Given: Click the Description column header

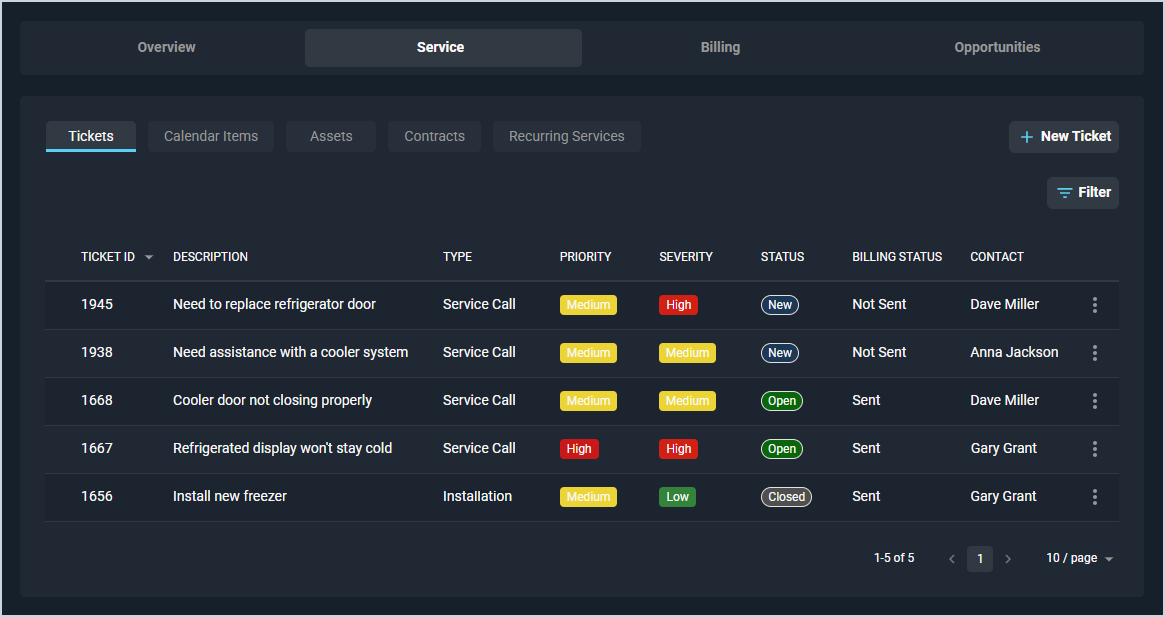Looking at the screenshot, I should pyautogui.click(x=210, y=257).
